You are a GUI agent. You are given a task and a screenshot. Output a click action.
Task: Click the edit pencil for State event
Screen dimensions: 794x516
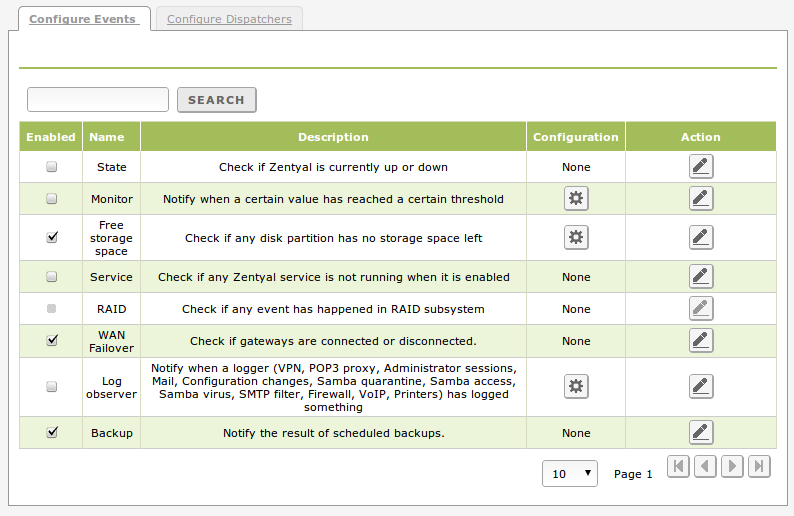pos(701,167)
